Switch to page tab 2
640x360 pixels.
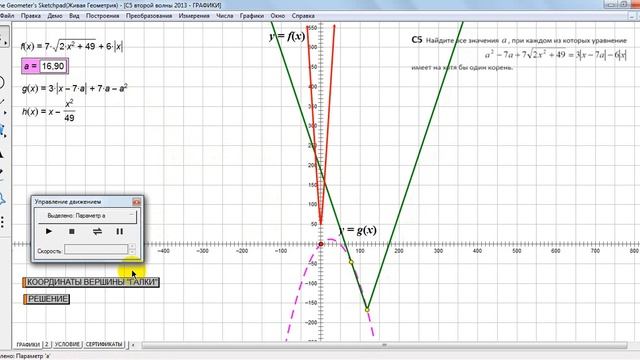pyautogui.click(x=47, y=344)
